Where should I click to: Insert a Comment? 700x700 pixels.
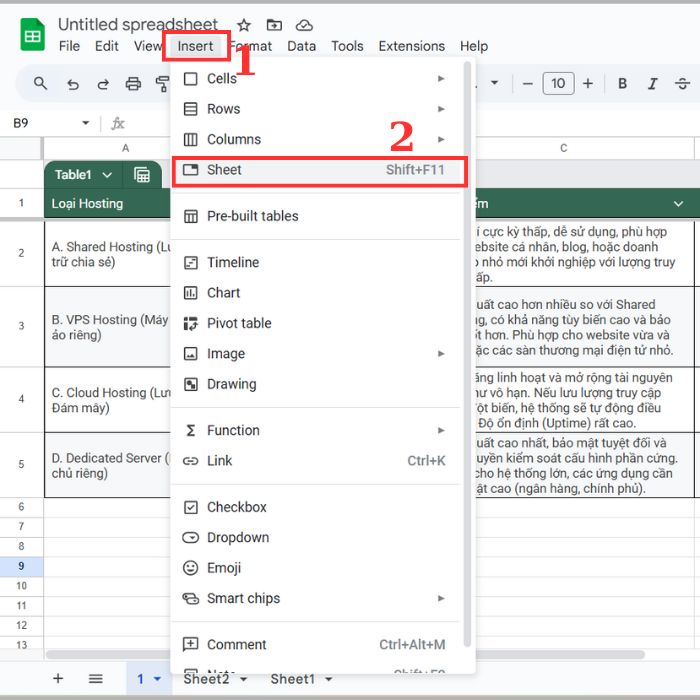[317, 645]
